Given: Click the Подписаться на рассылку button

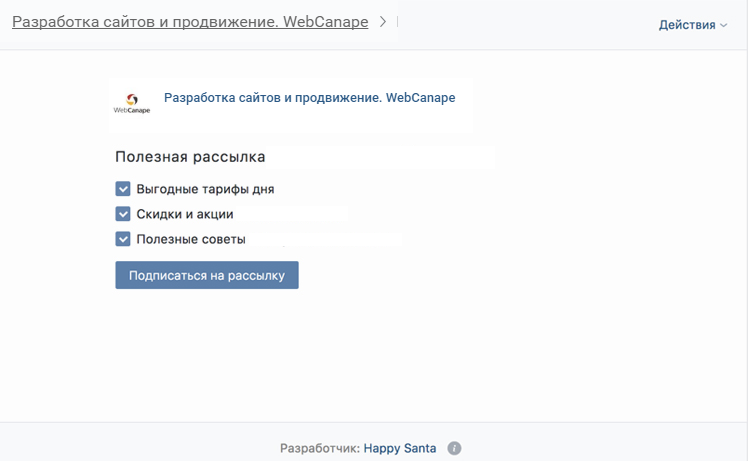Looking at the screenshot, I should tap(207, 275).
